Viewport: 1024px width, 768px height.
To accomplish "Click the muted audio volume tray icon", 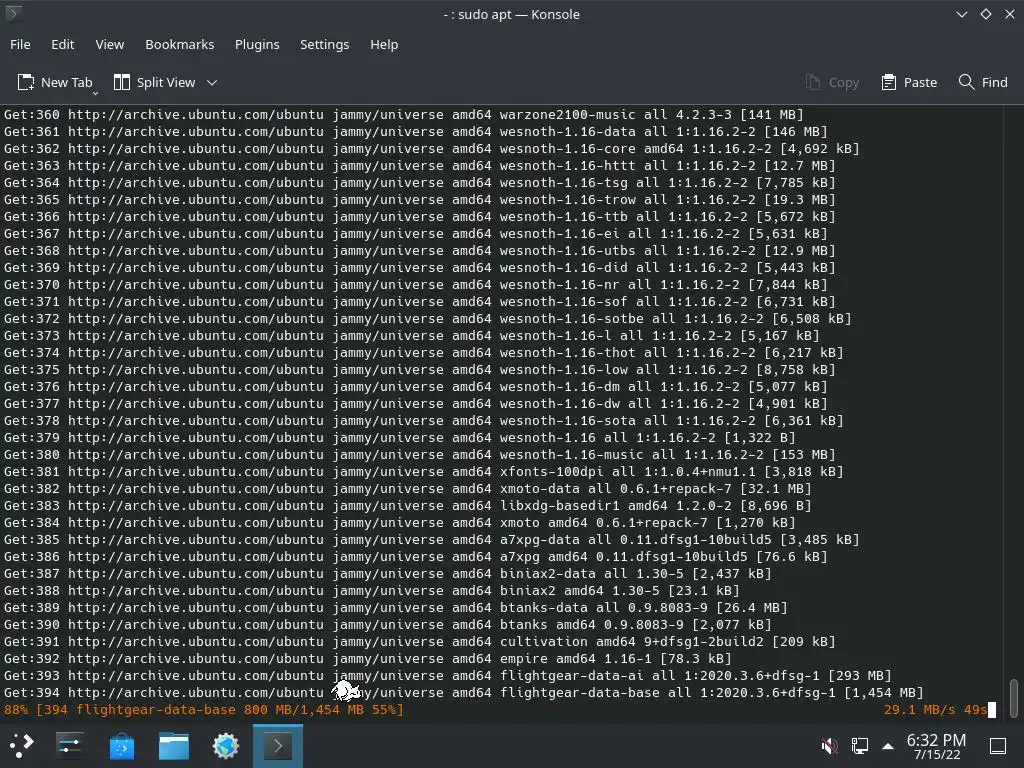I will [x=829, y=745].
